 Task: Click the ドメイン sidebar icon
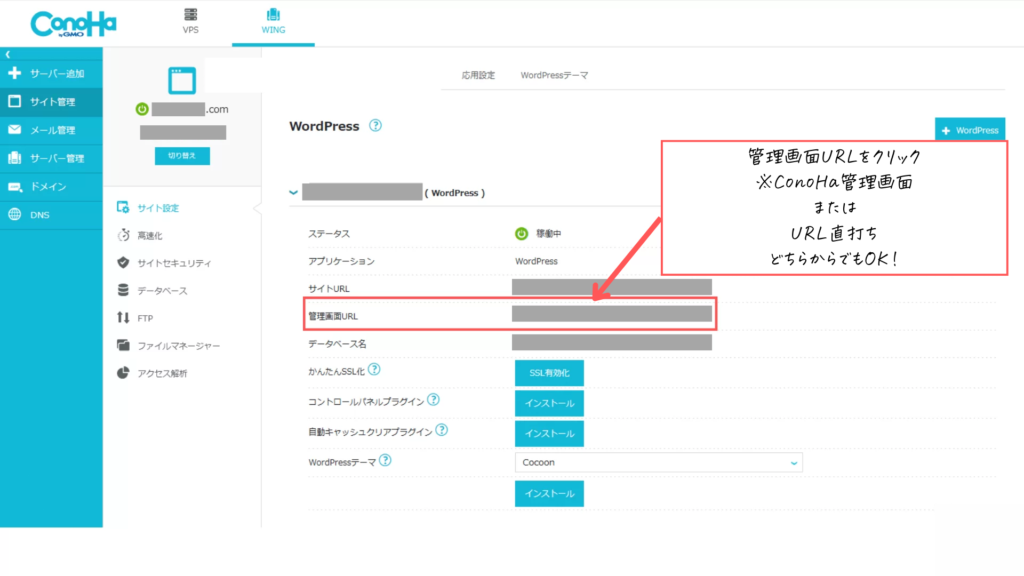coord(14,187)
